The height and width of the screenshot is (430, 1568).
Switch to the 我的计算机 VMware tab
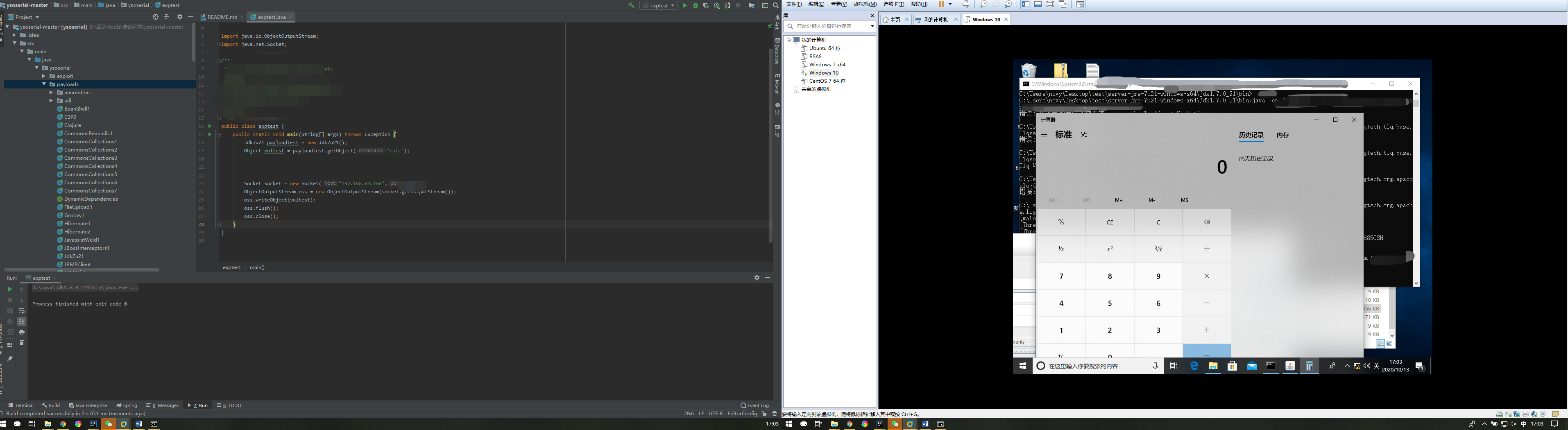click(x=936, y=20)
